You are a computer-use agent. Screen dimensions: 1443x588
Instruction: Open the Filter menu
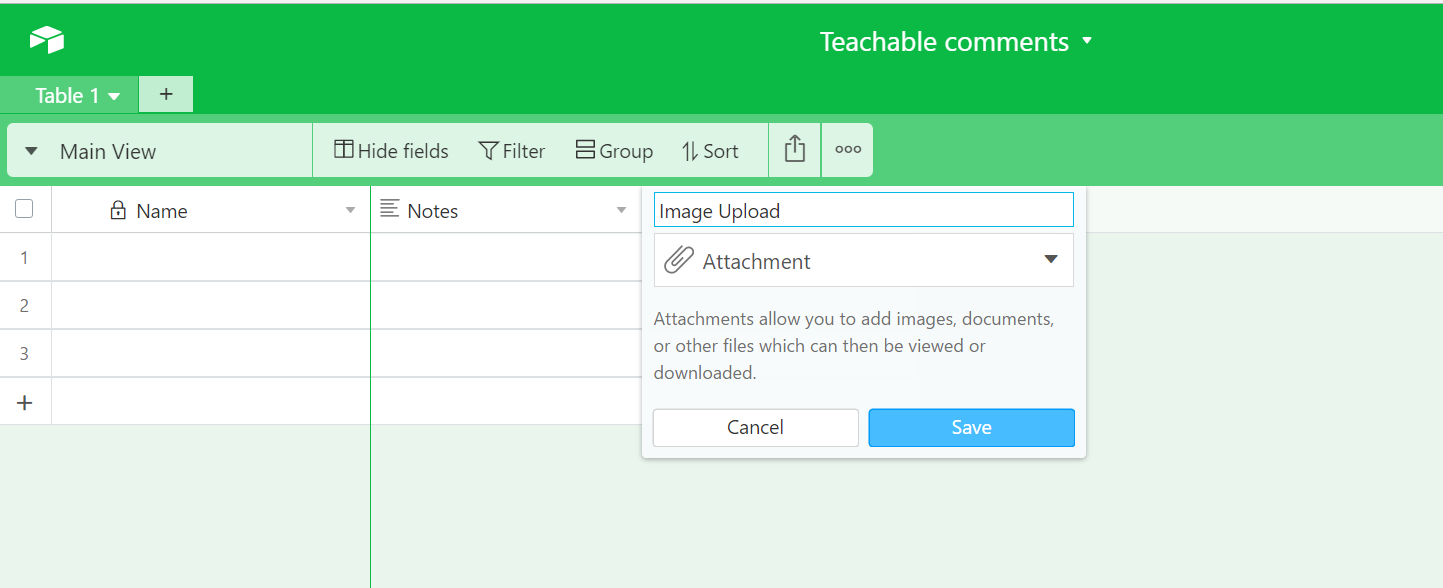[512, 150]
